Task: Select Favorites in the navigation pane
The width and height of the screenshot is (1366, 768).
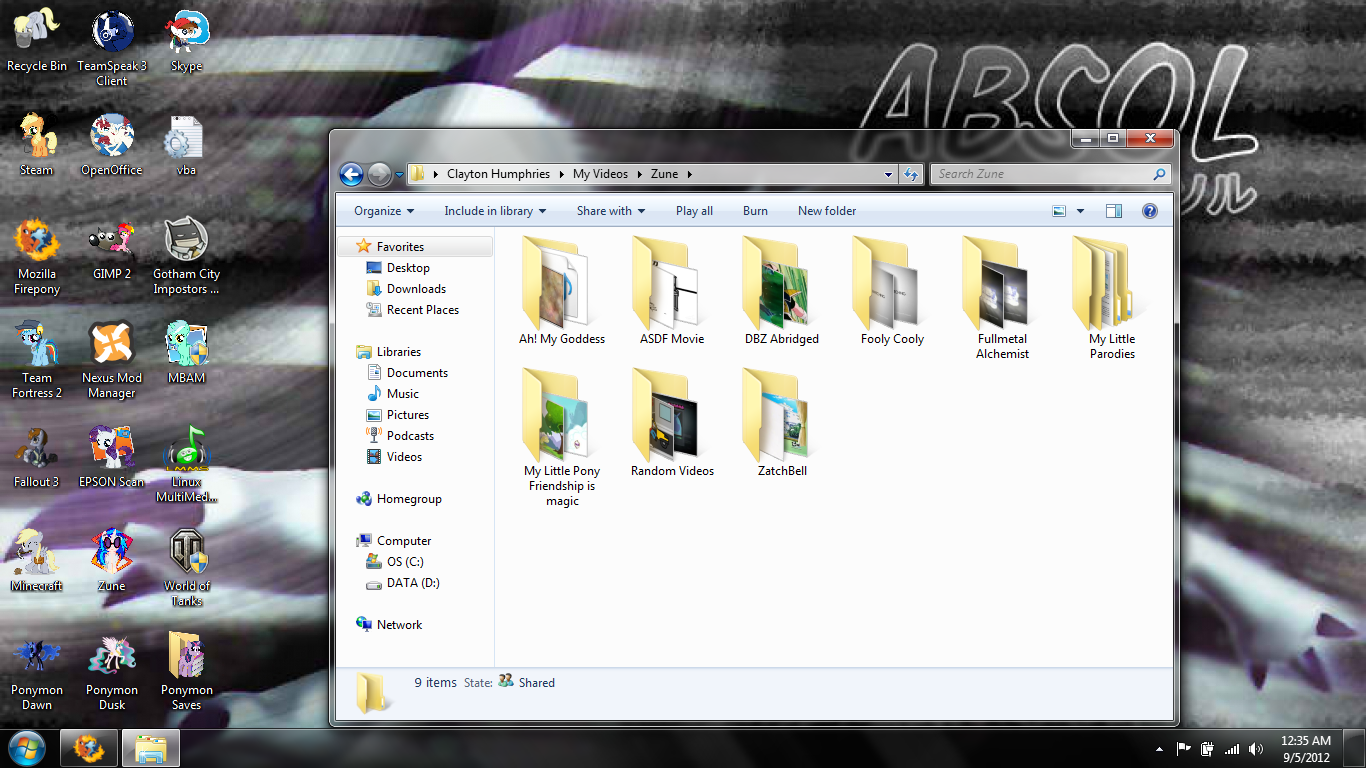Action: click(414, 247)
